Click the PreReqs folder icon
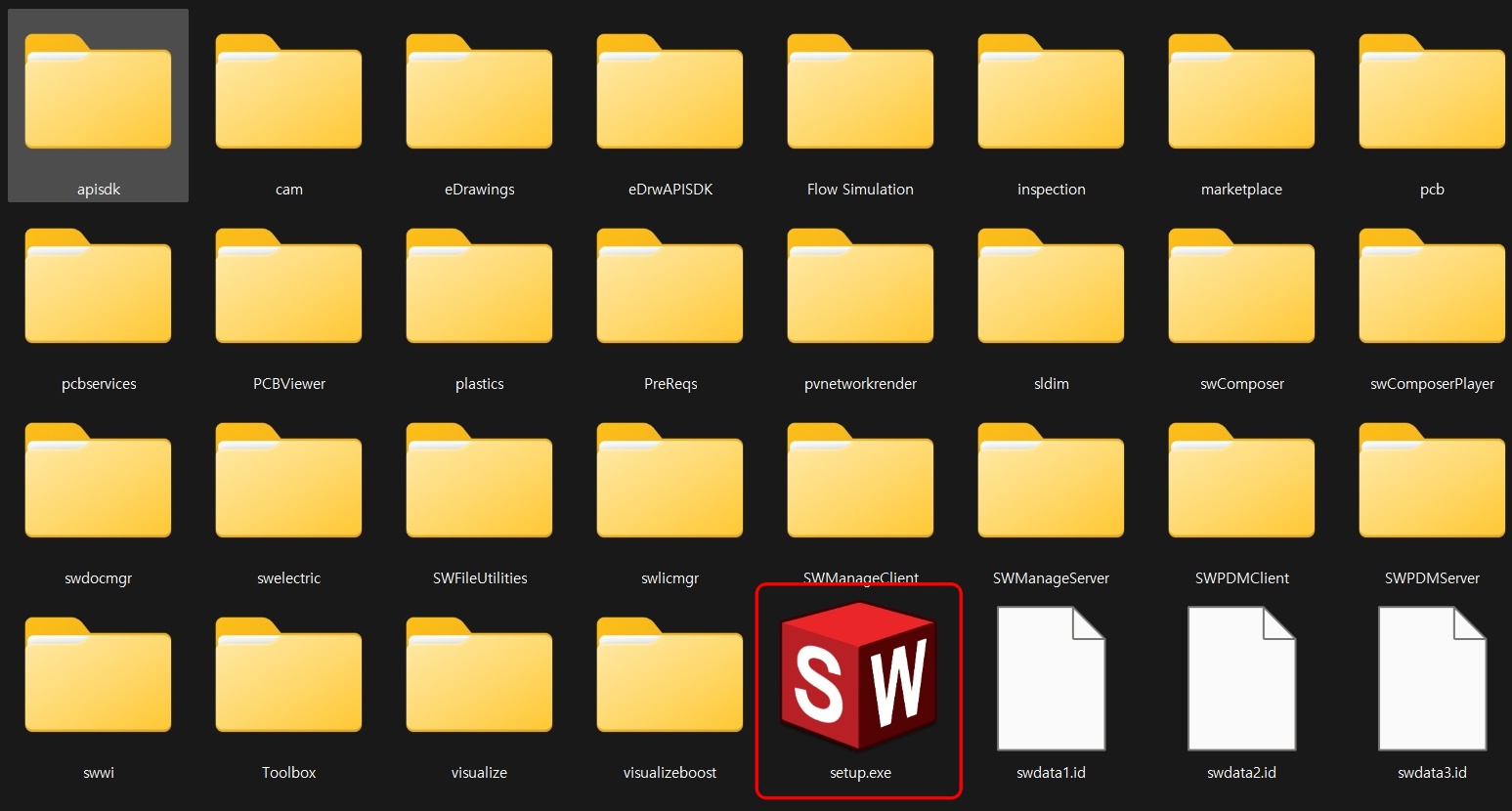This screenshot has width=1512, height=811. pos(670,286)
